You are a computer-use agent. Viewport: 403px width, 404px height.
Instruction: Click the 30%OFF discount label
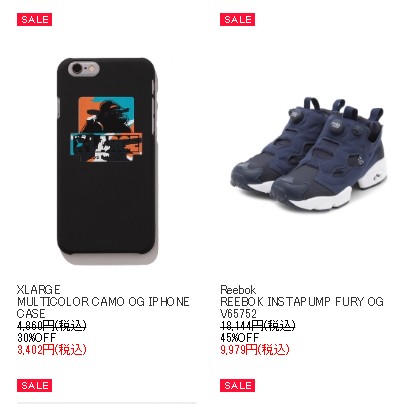37,337
